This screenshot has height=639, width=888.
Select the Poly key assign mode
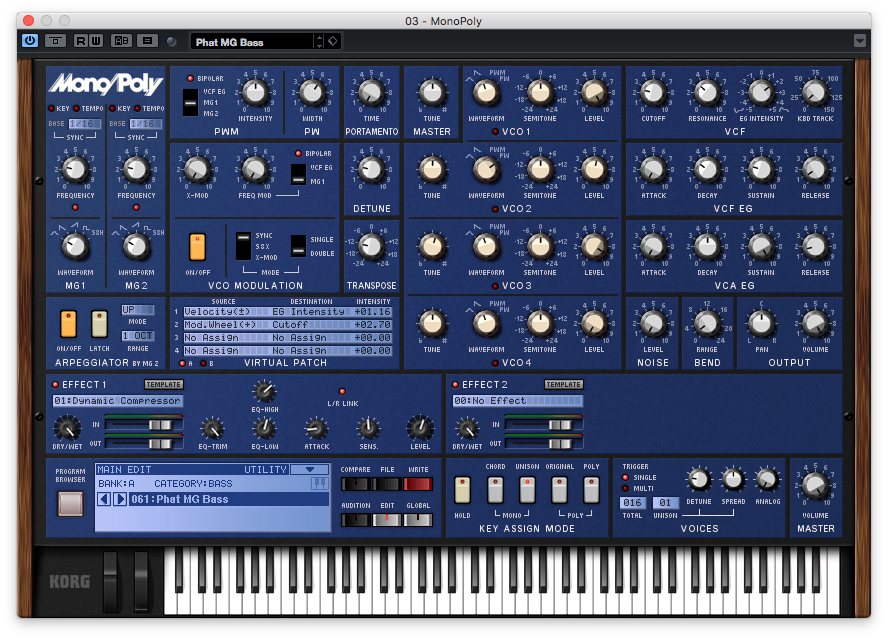point(591,490)
